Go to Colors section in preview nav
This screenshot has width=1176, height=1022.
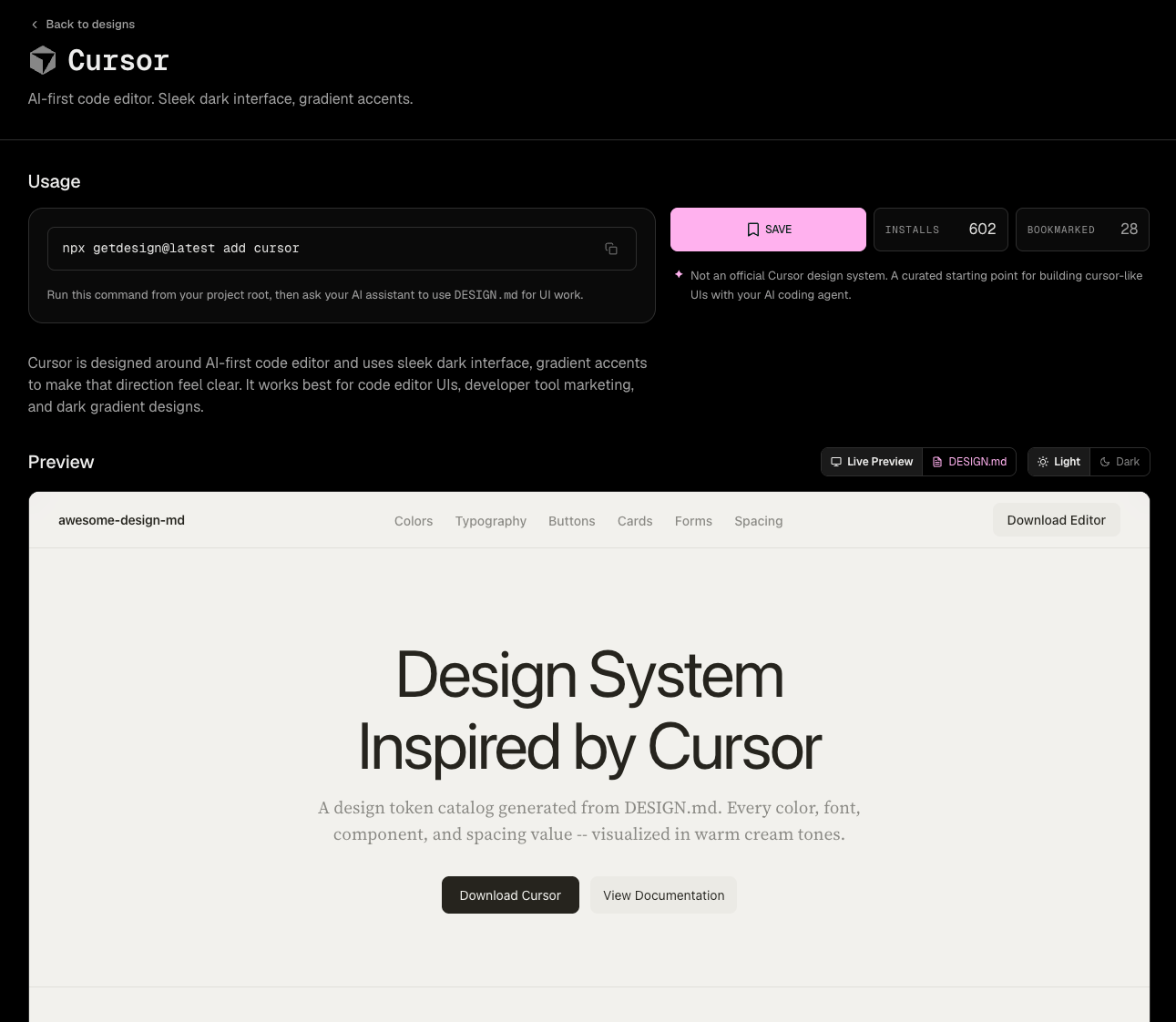(x=414, y=521)
